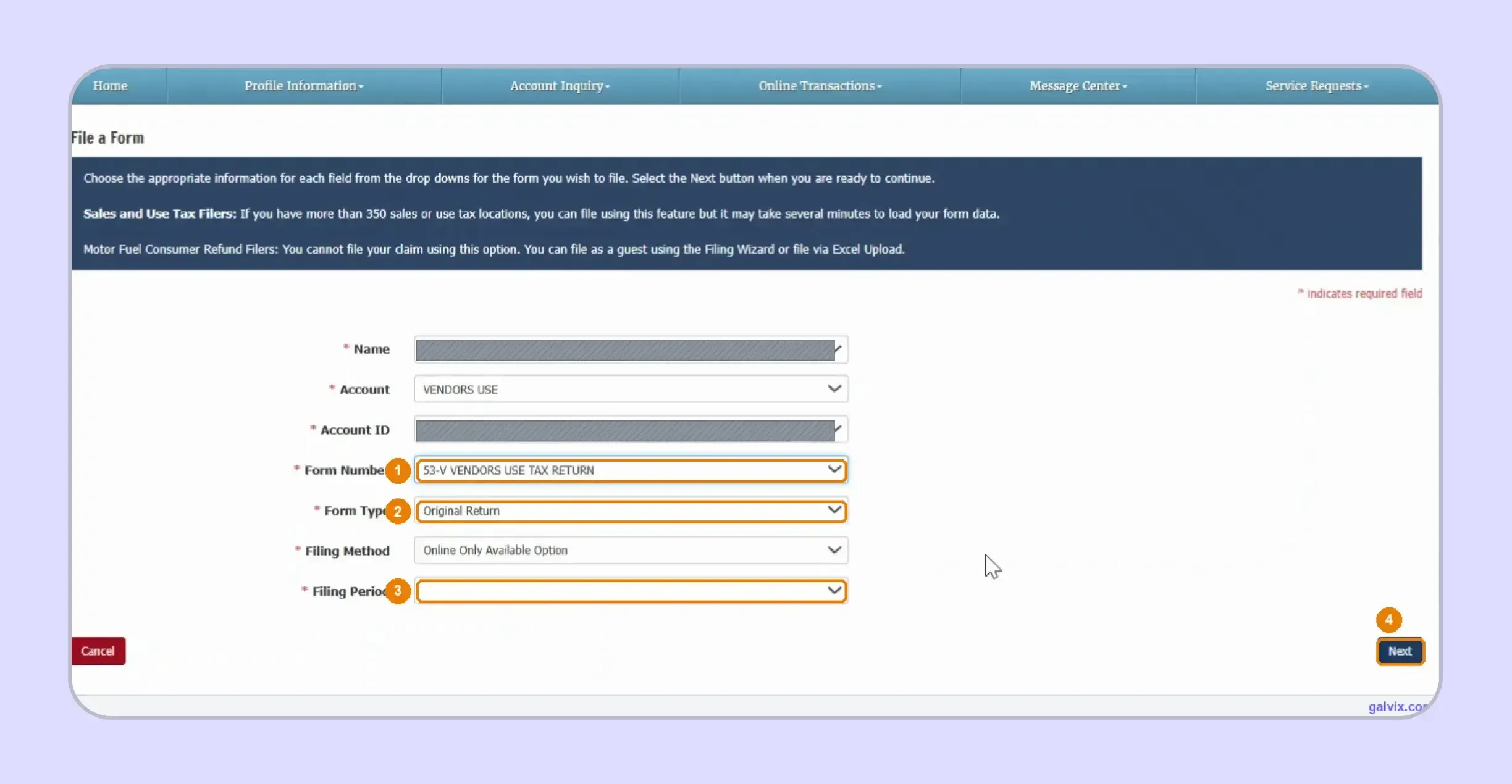This screenshot has height=784, width=1512.
Task: Open the Online Transactions menu
Action: pos(820,86)
